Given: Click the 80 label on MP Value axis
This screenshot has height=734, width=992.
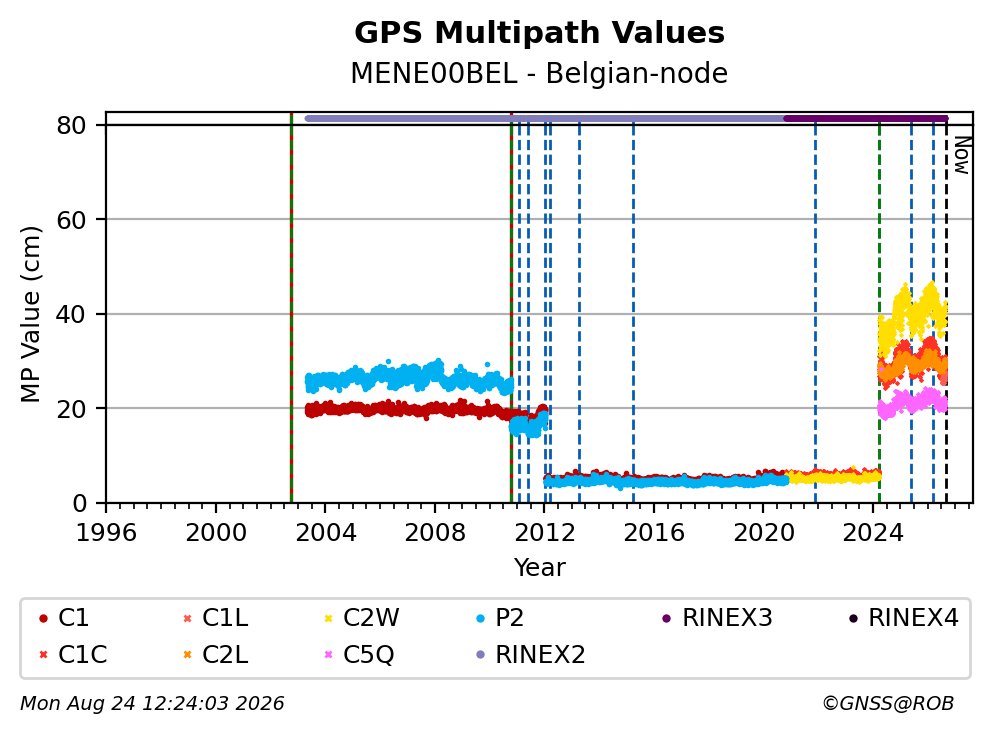Looking at the screenshot, I should [71, 125].
